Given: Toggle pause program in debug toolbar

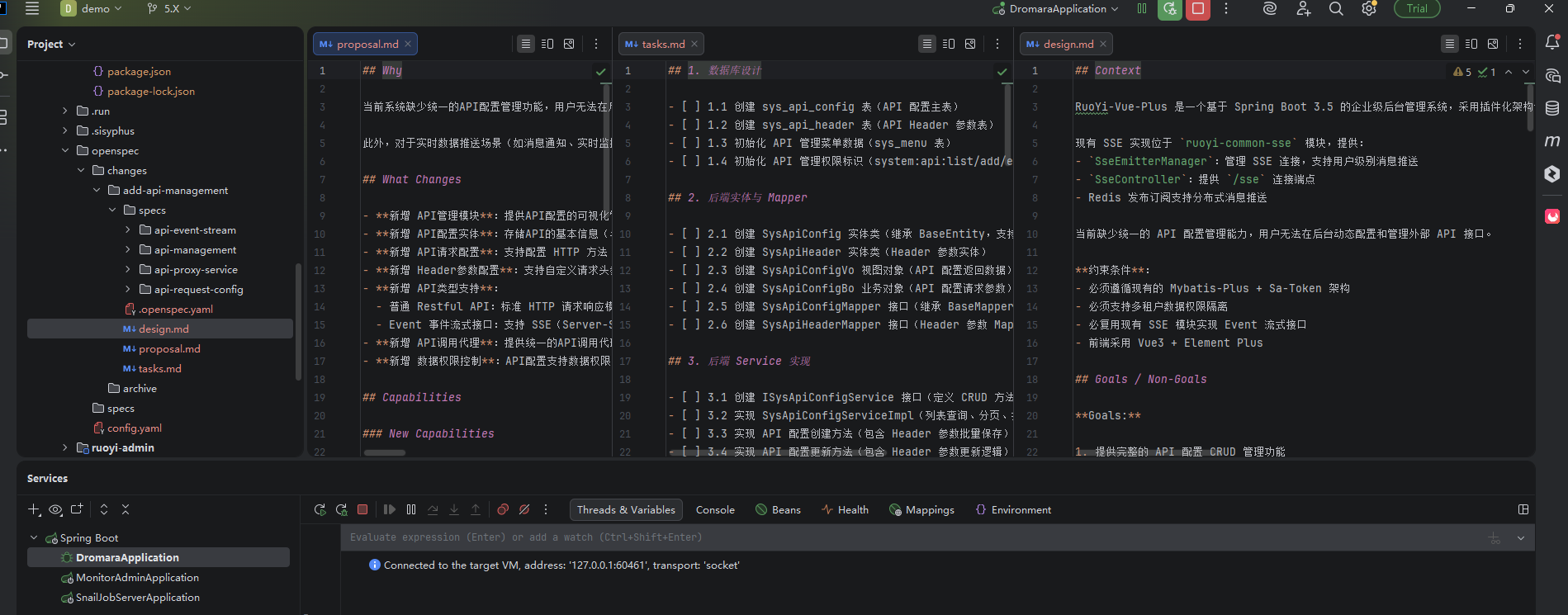Looking at the screenshot, I should coord(411,509).
